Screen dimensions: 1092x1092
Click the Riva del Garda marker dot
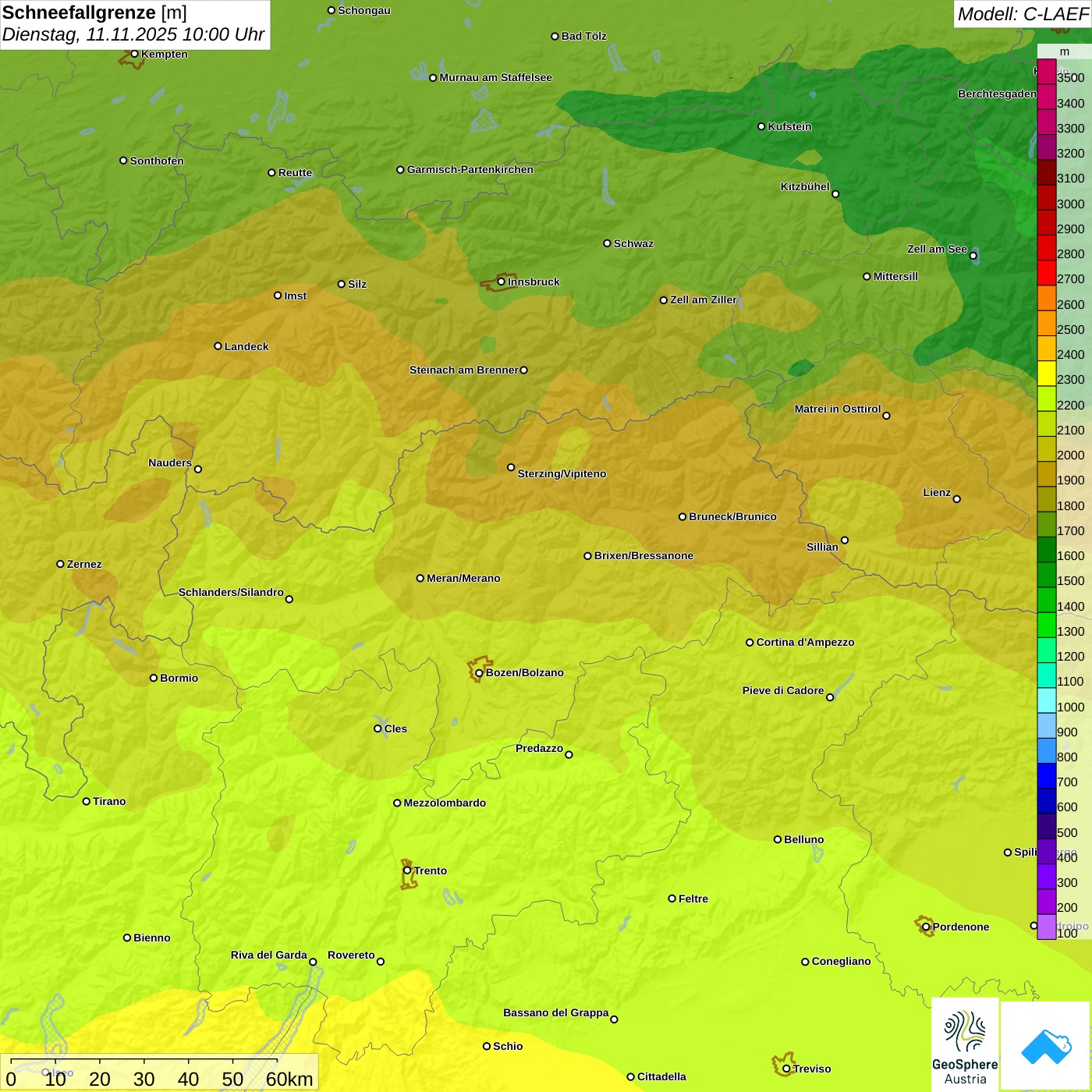[x=313, y=962]
